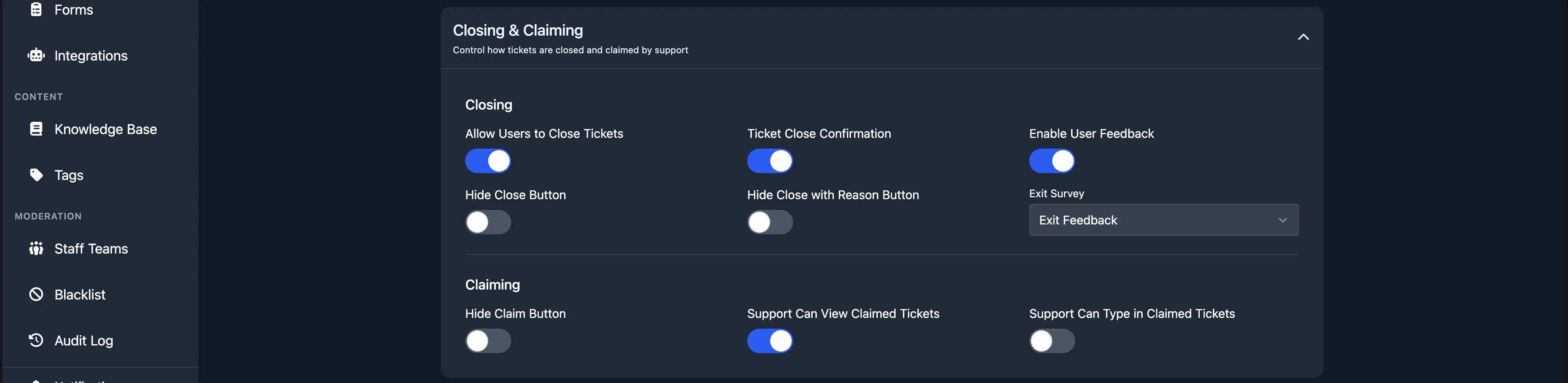Click the Staff Teams people icon
Screen dimensions: 1568x383
36,249
